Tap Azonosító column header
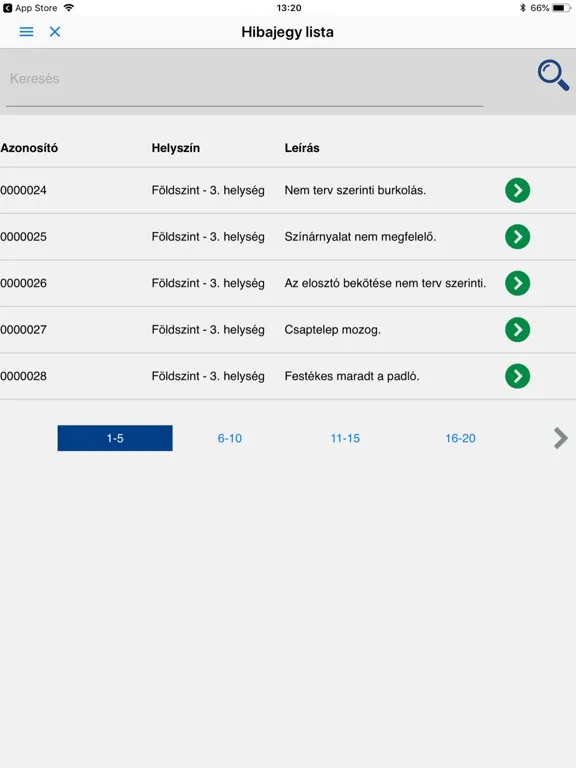 point(29,148)
